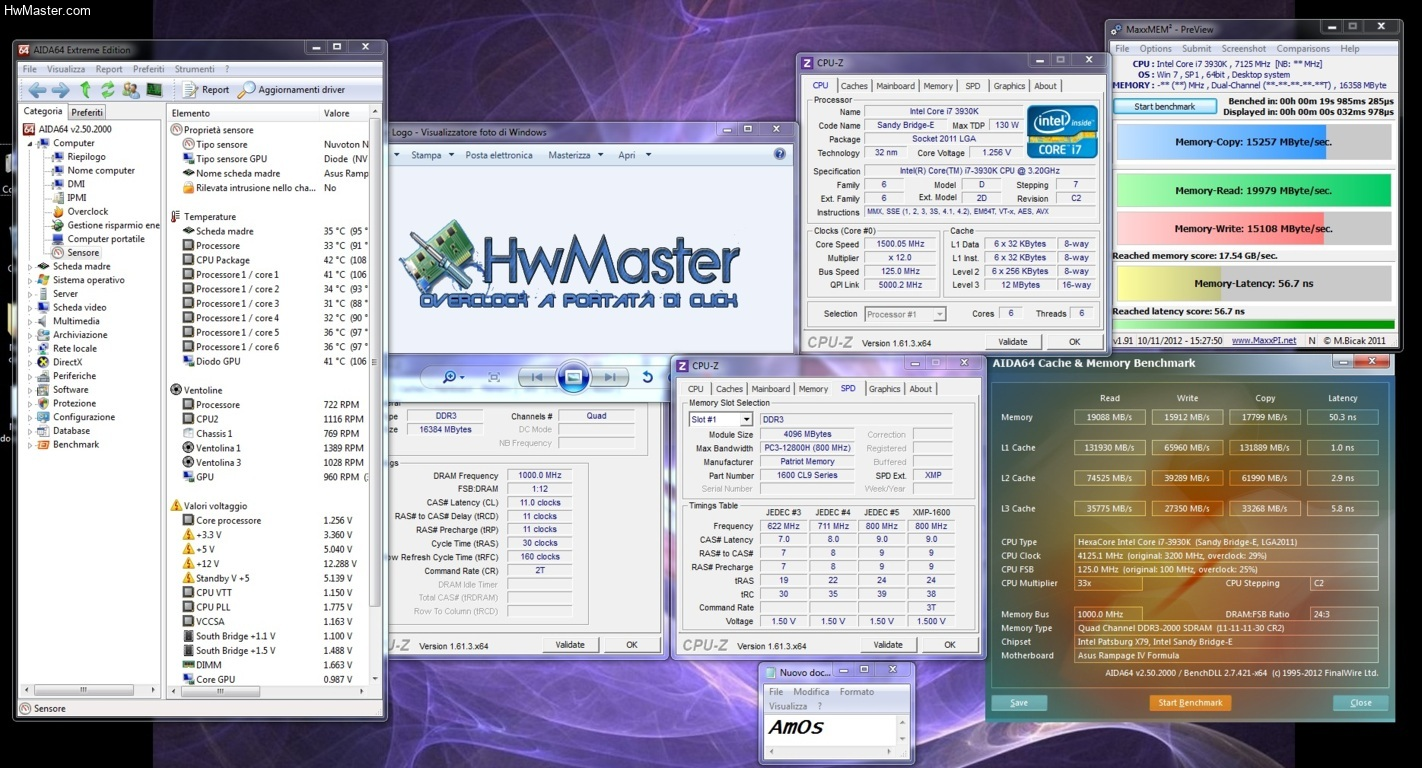Click the two-people icon in AIDA64 toolbar

tap(131, 90)
